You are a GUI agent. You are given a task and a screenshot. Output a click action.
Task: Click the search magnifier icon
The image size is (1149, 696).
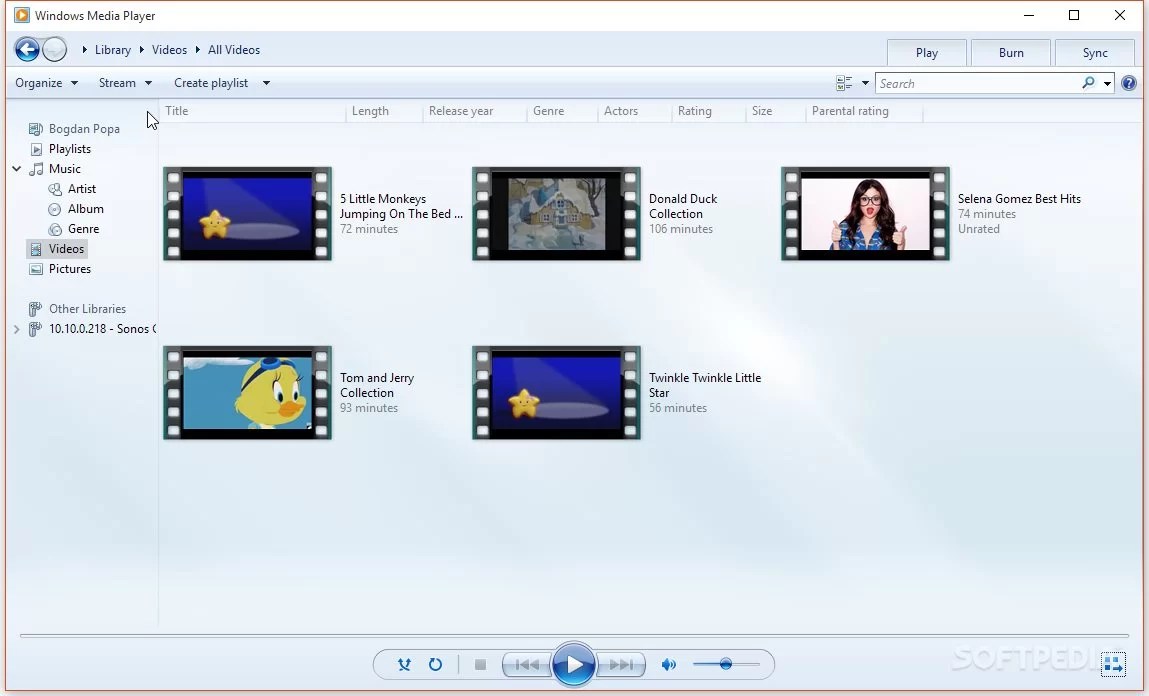pyautogui.click(x=1088, y=84)
